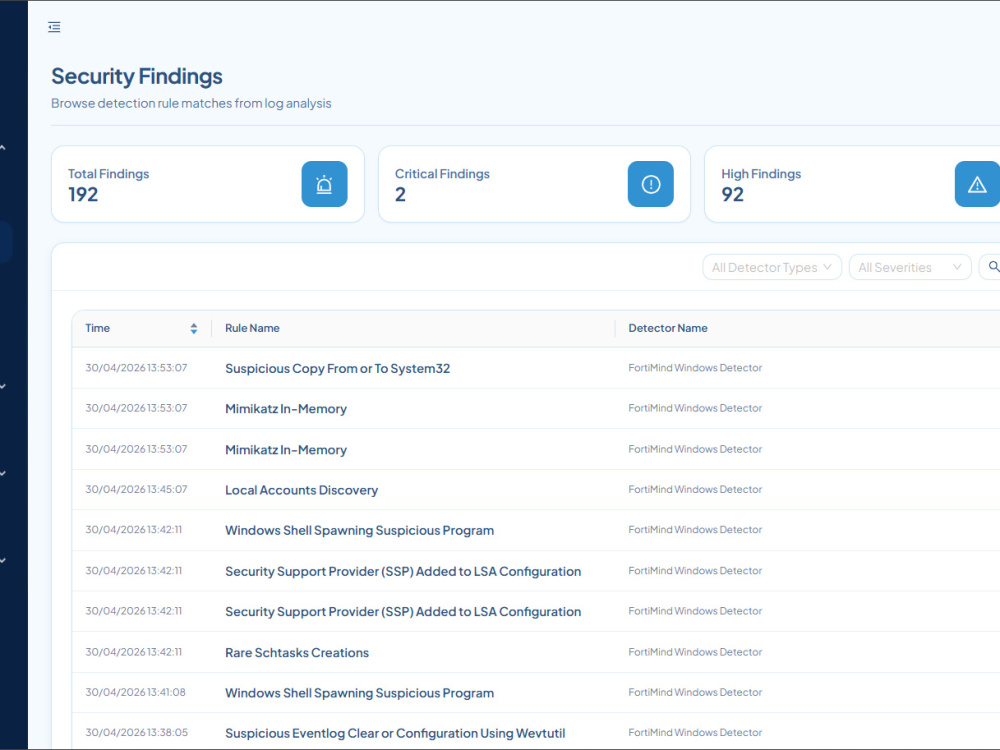Open Suspicious Copy From or To System32 finding
Viewport: 1000px width, 750px height.
337,369
